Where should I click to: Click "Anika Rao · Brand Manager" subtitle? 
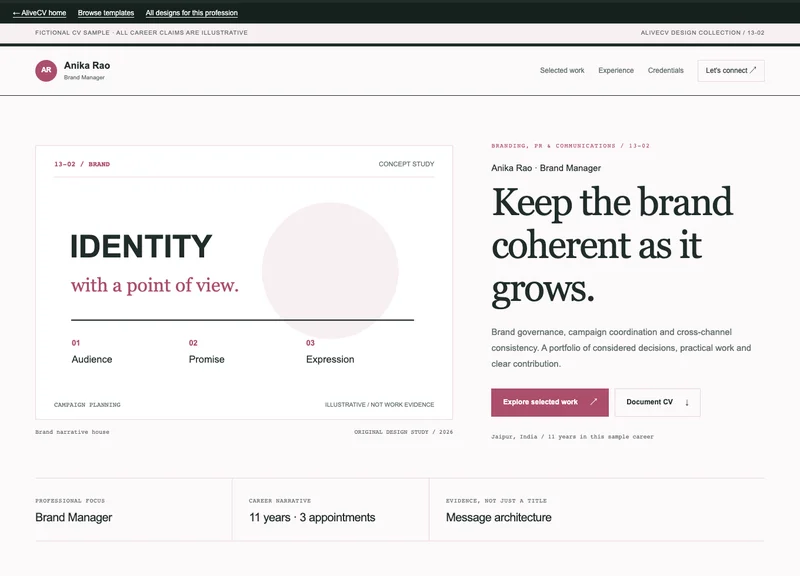pos(546,168)
